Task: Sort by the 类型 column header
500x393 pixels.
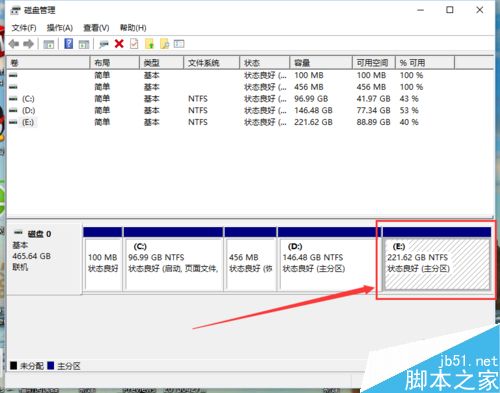Action: tap(162, 63)
